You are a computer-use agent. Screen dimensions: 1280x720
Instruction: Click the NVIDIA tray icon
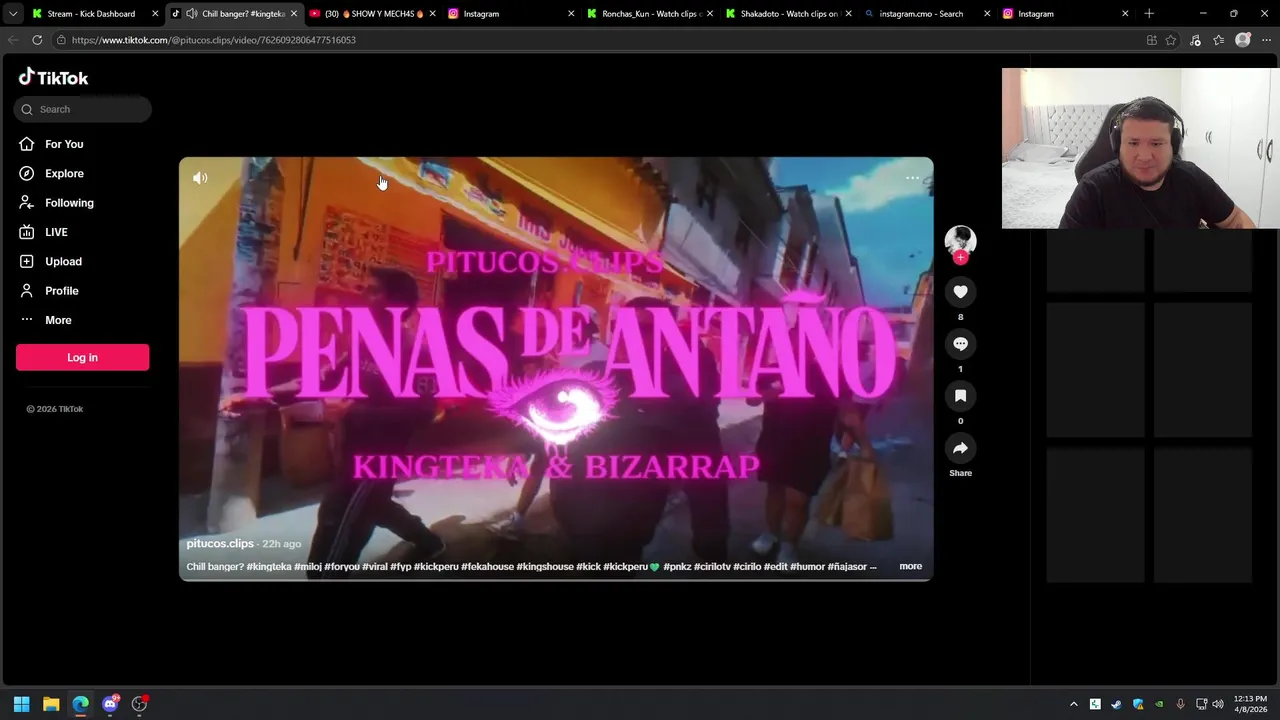1159,704
